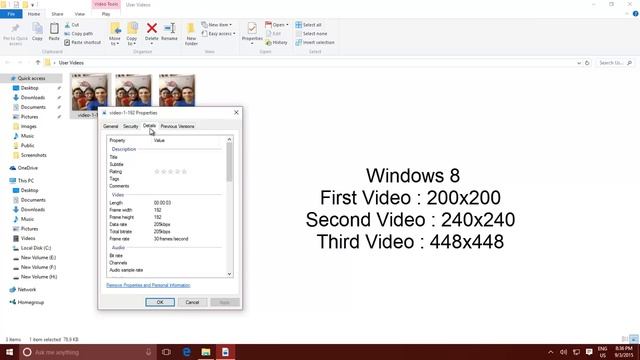Switch to the View ribbon tab
The width and height of the screenshot is (640, 360).
tap(80, 14)
